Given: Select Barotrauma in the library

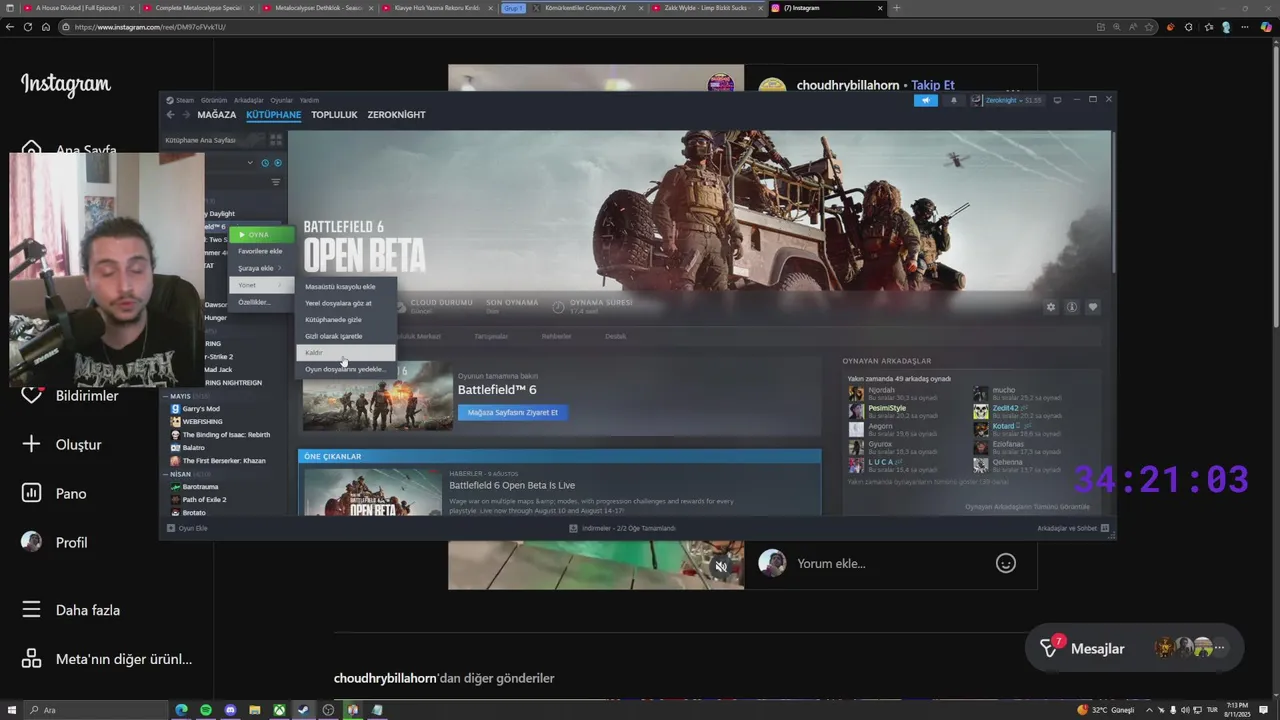Looking at the screenshot, I should pos(200,487).
